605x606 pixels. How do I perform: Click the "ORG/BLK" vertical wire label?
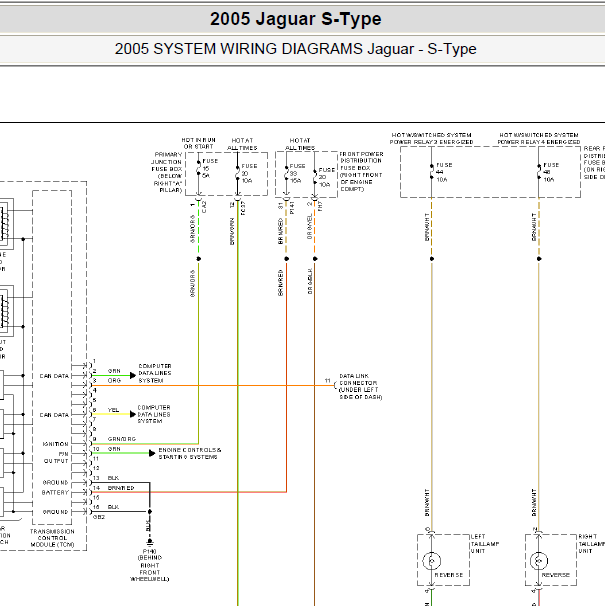pyautogui.click(x=310, y=281)
